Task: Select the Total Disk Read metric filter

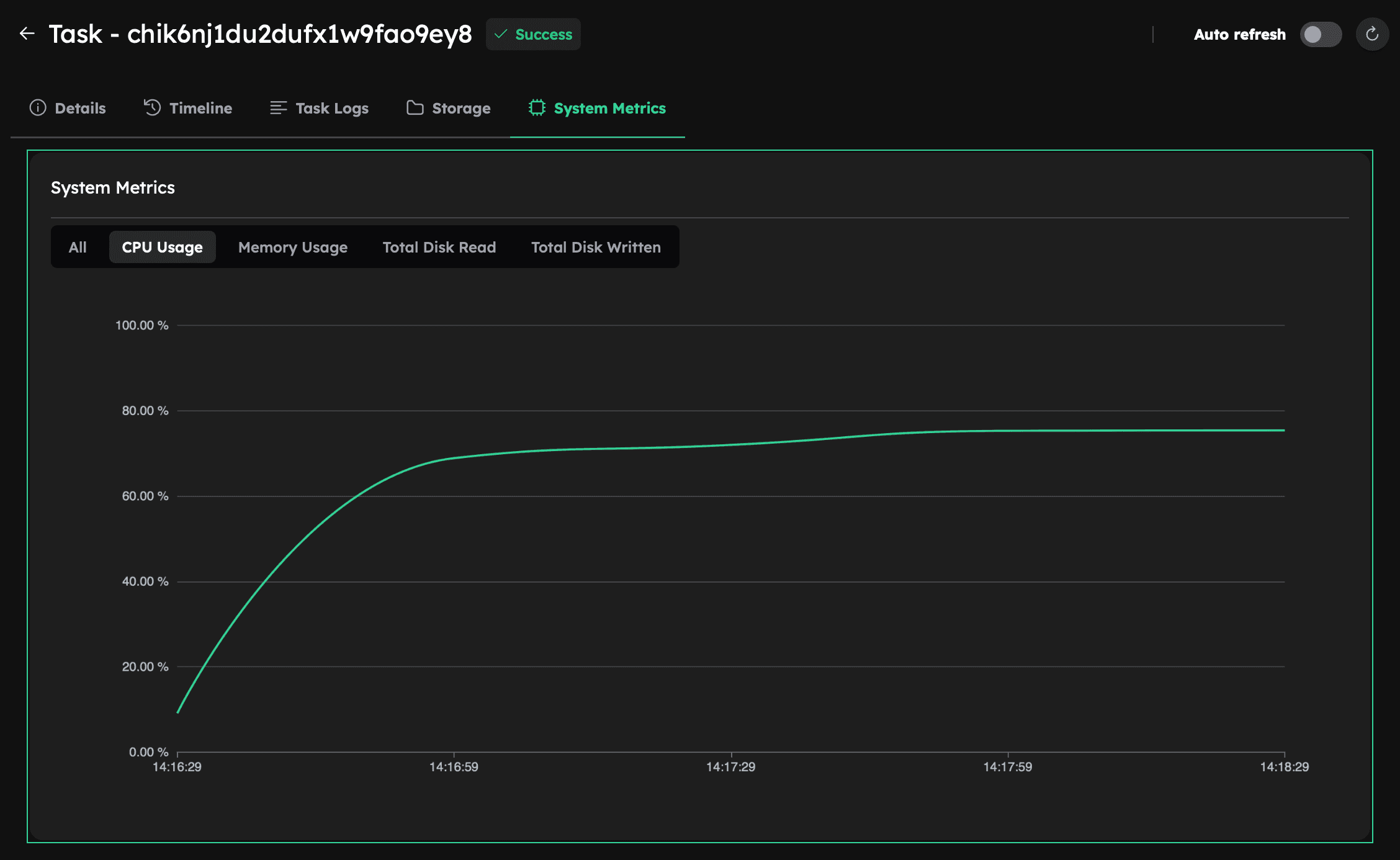Action: coord(439,247)
